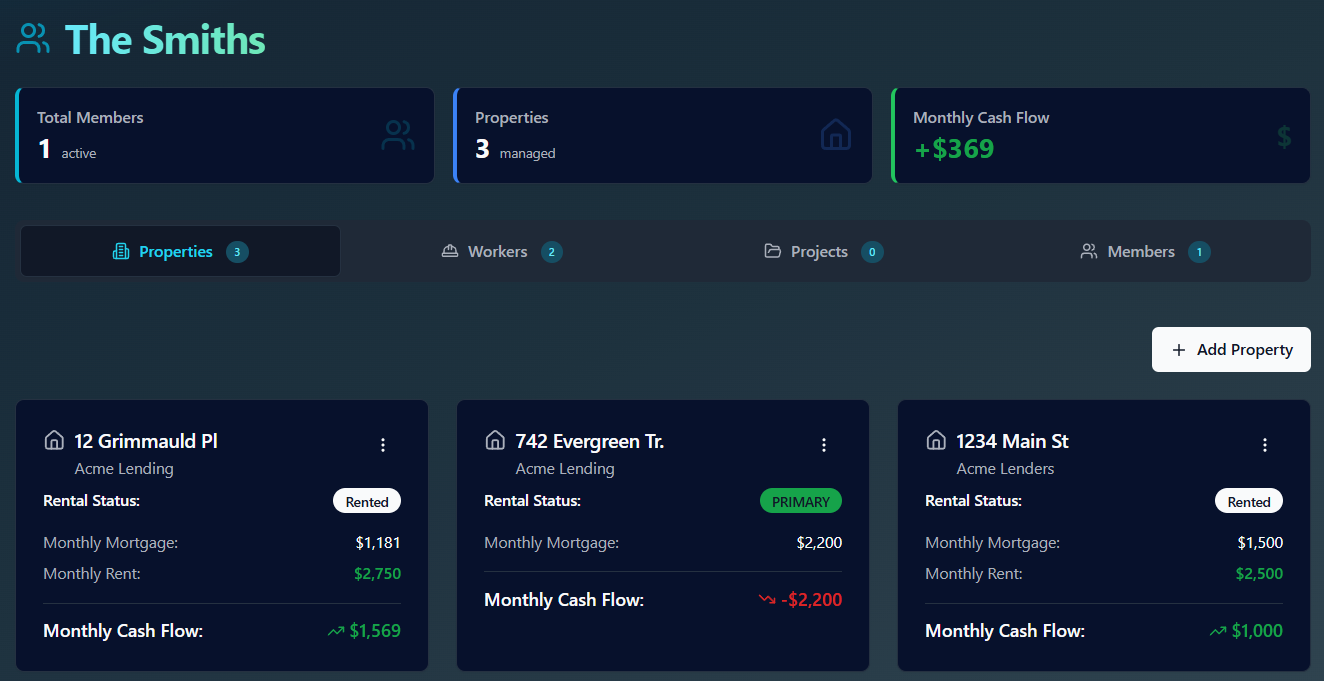Image resolution: width=1324 pixels, height=681 pixels.
Task: Click the house icon next to 12 Grimmauld Pl
Action: [x=54, y=440]
